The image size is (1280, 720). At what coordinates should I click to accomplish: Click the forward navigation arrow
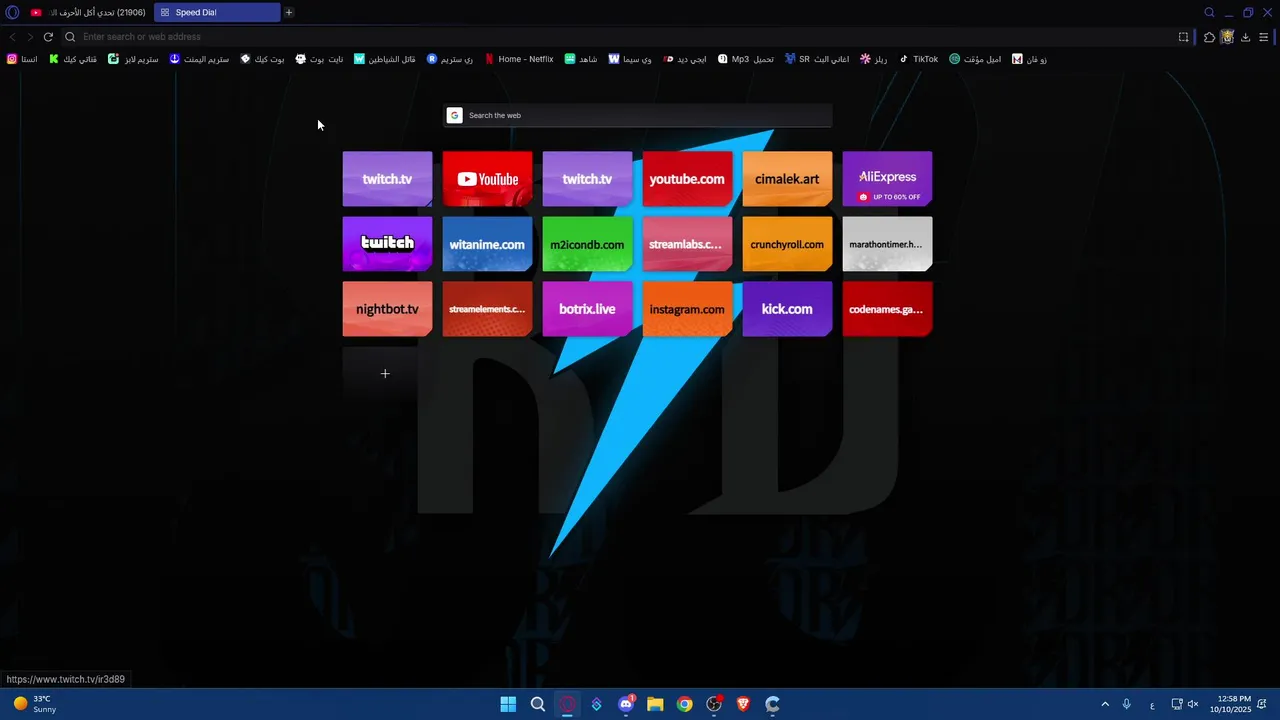[x=30, y=37]
